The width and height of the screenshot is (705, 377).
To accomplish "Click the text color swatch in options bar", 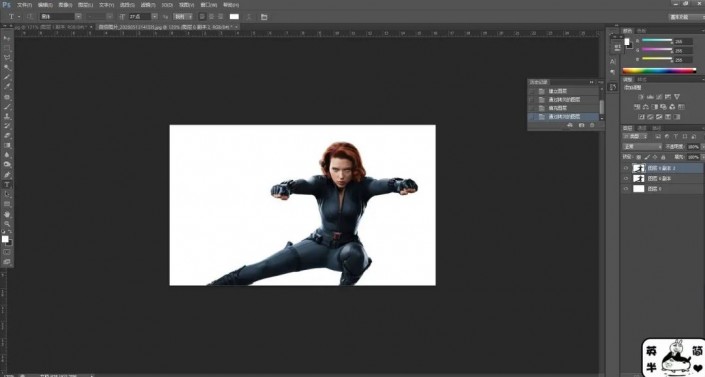I will click(x=234, y=17).
